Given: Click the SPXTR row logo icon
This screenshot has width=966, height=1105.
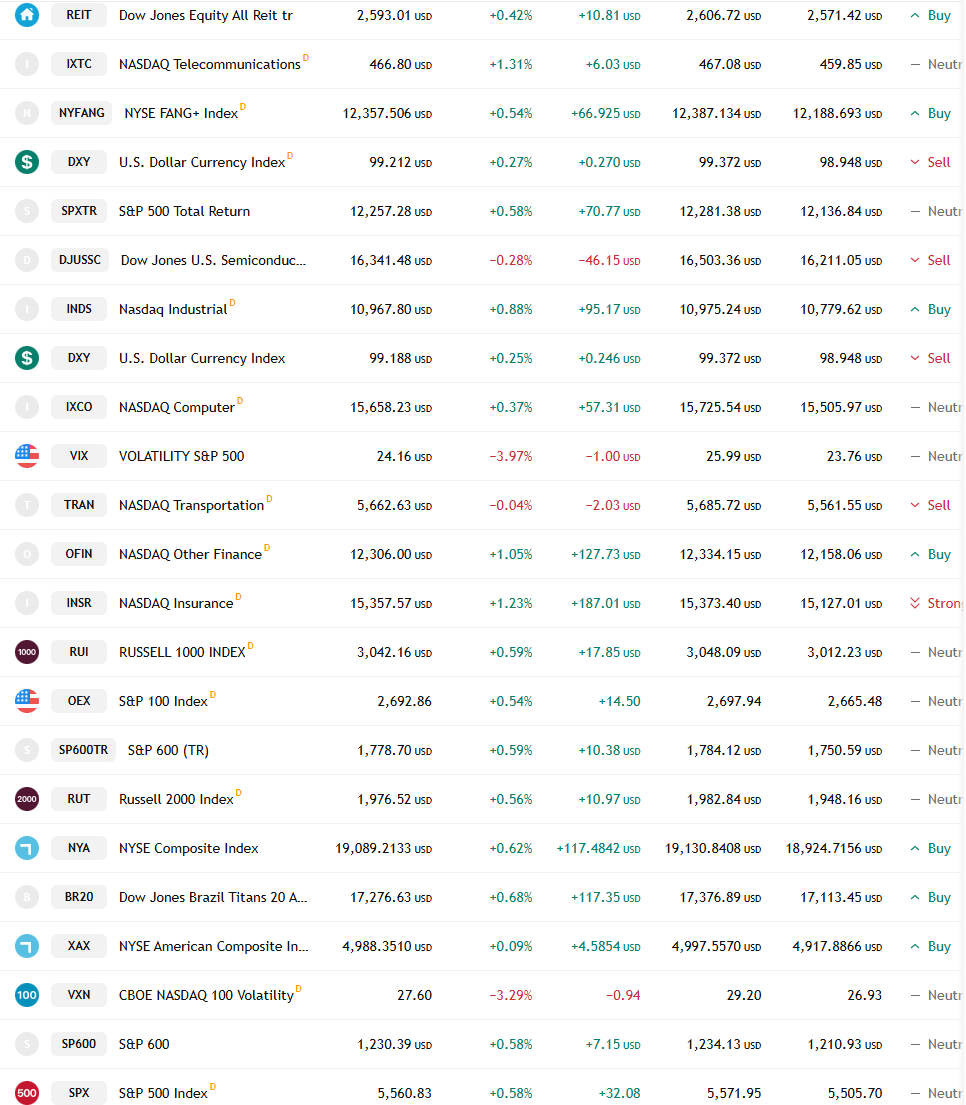Looking at the screenshot, I should tap(27, 211).
